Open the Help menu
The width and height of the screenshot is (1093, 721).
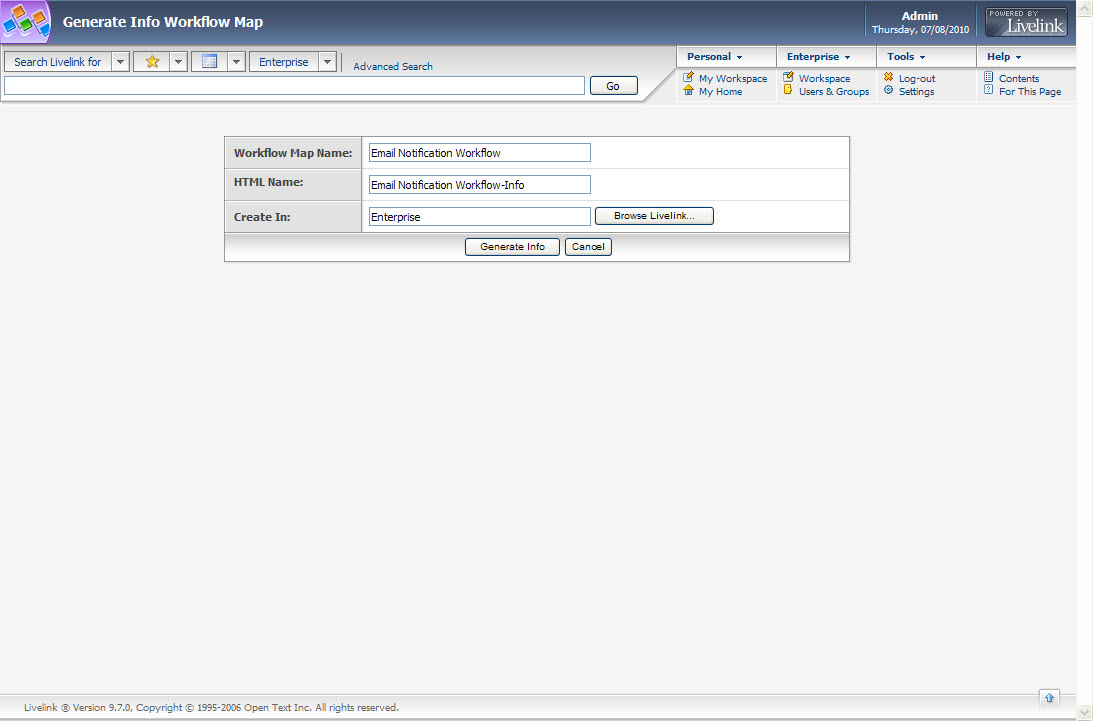point(1004,57)
